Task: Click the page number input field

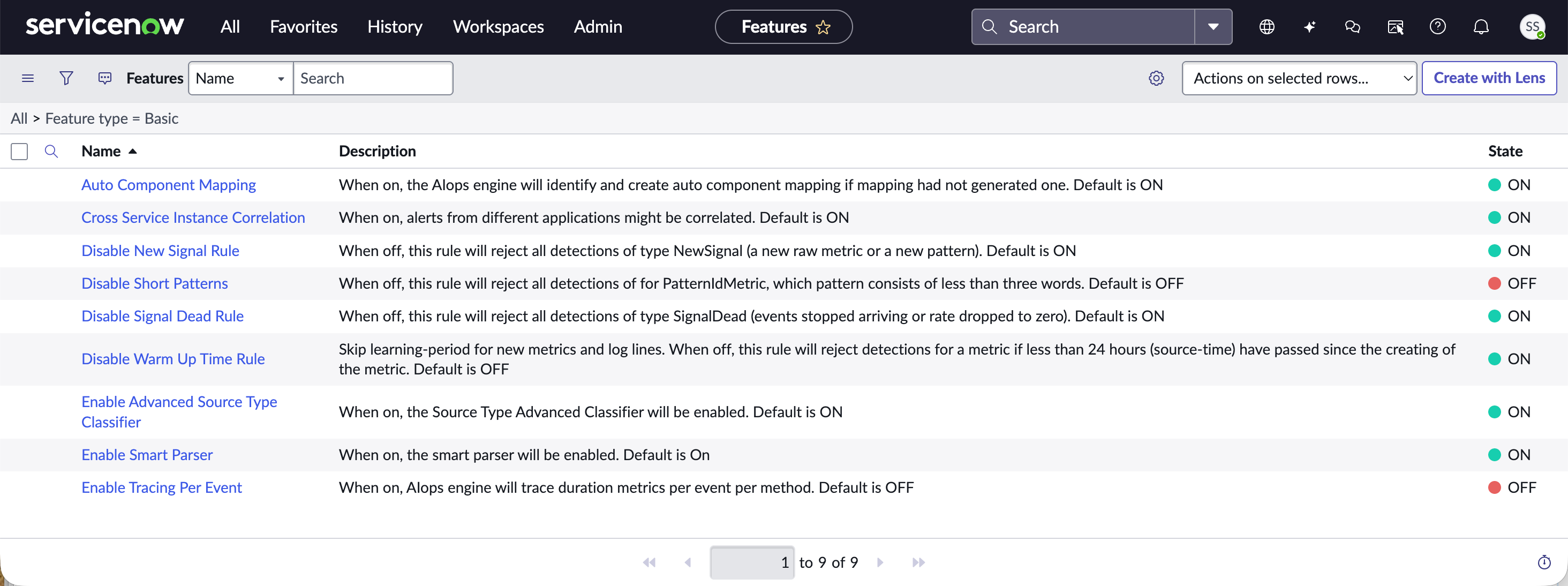Action: pyautogui.click(x=752, y=562)
